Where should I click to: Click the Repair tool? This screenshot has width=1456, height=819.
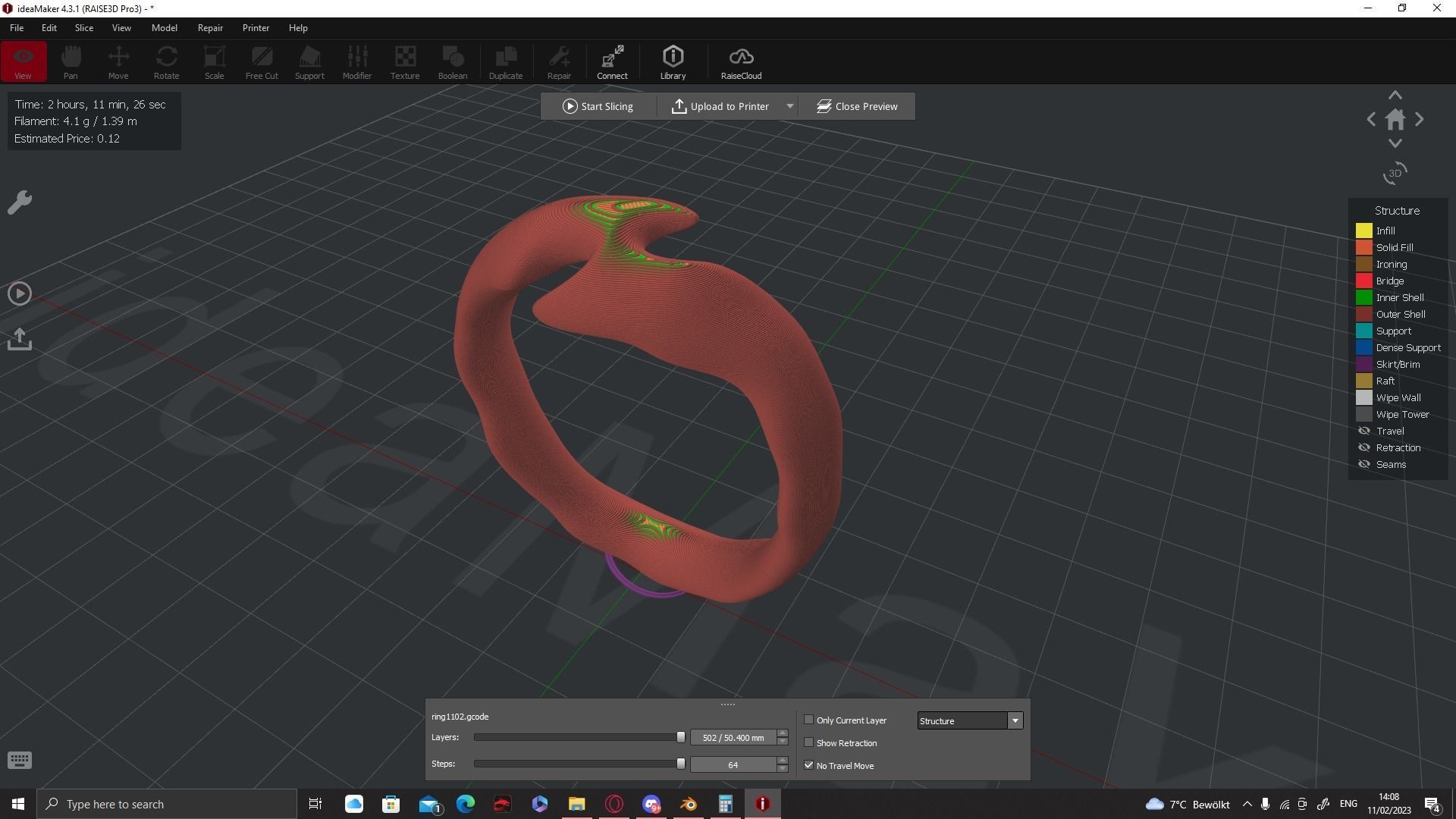pos(559,61)
